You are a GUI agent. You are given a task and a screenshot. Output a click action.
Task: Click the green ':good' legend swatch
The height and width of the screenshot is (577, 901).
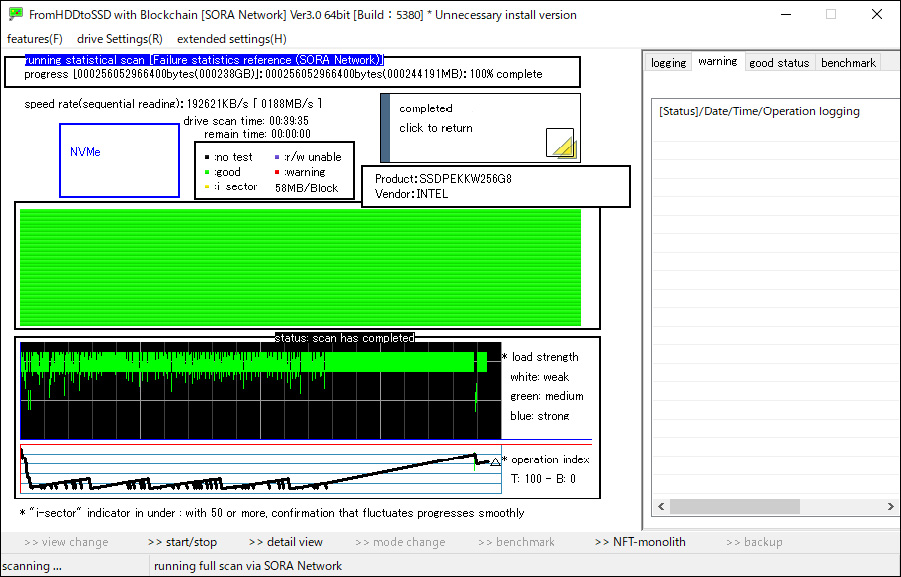coord(207,172)
